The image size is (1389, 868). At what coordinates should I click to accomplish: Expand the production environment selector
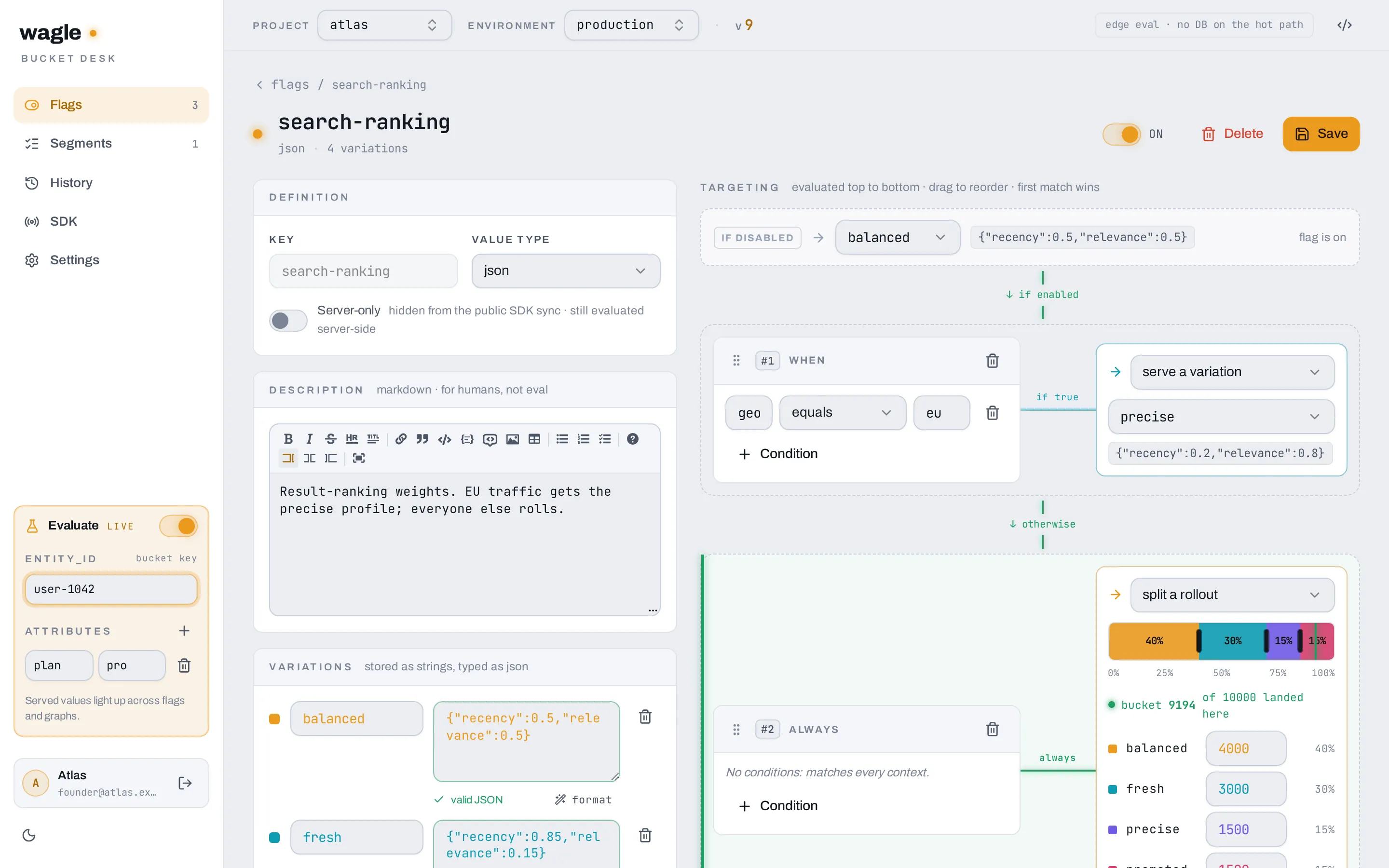631,25
